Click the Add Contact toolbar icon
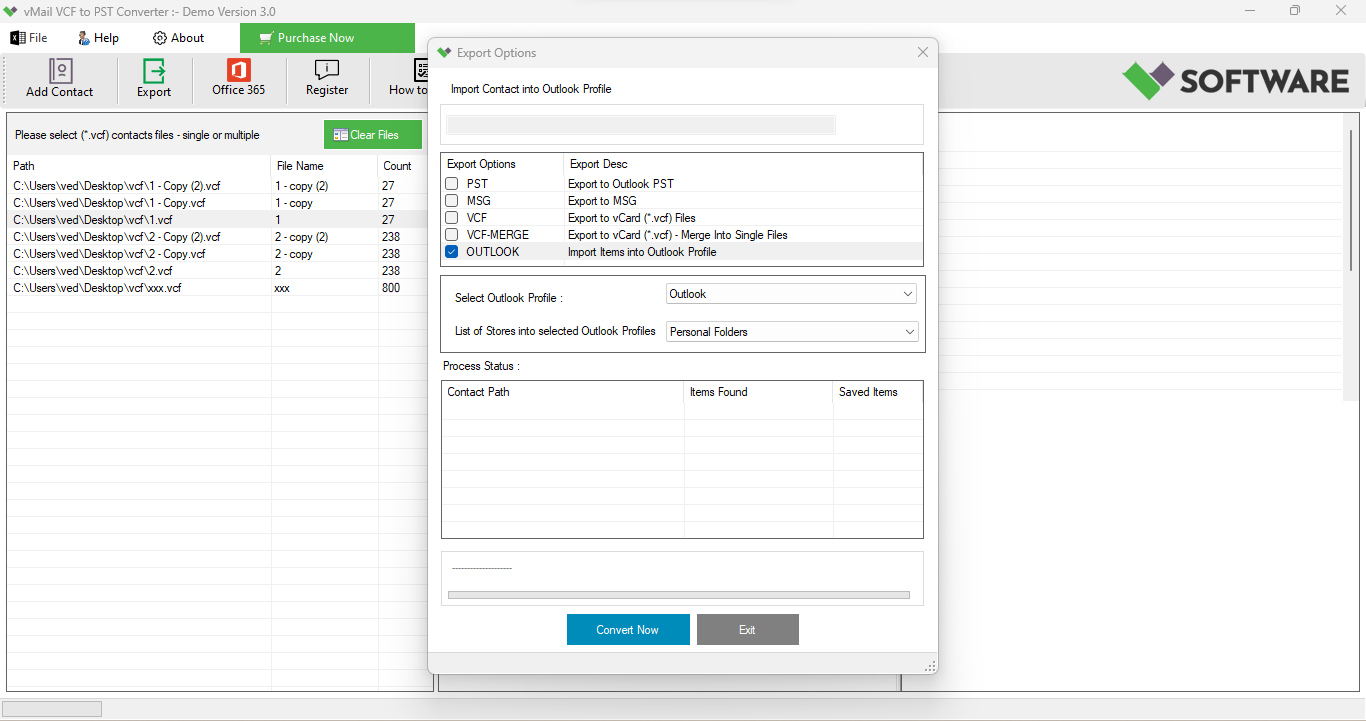 [x=60, y=79]
